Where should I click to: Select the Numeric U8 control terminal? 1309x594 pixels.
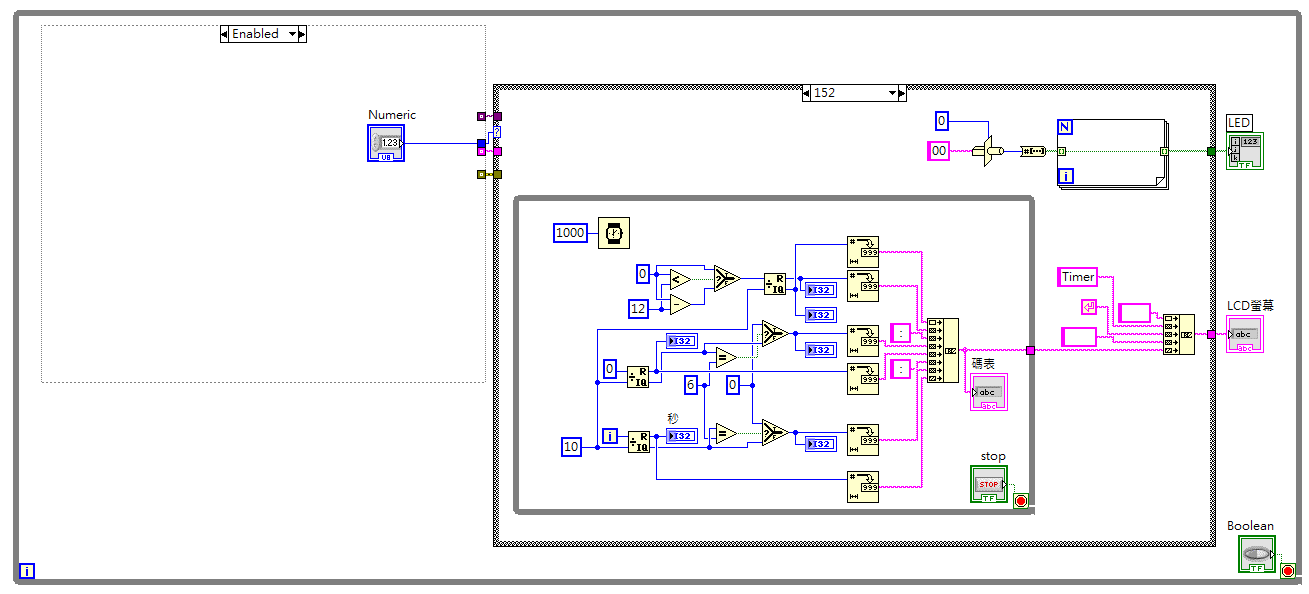point(386,143)
